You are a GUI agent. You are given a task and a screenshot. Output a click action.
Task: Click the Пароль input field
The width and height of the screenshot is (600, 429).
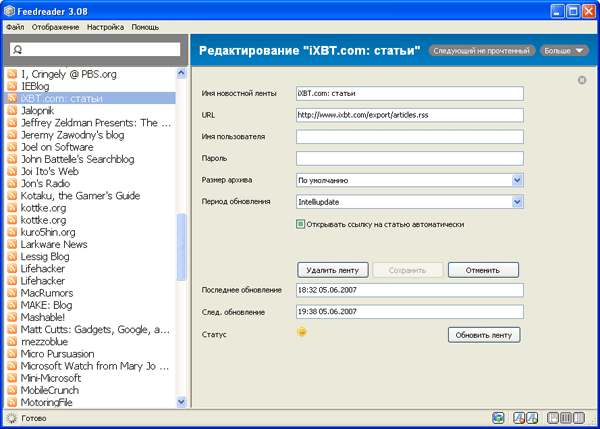point(409,158)
